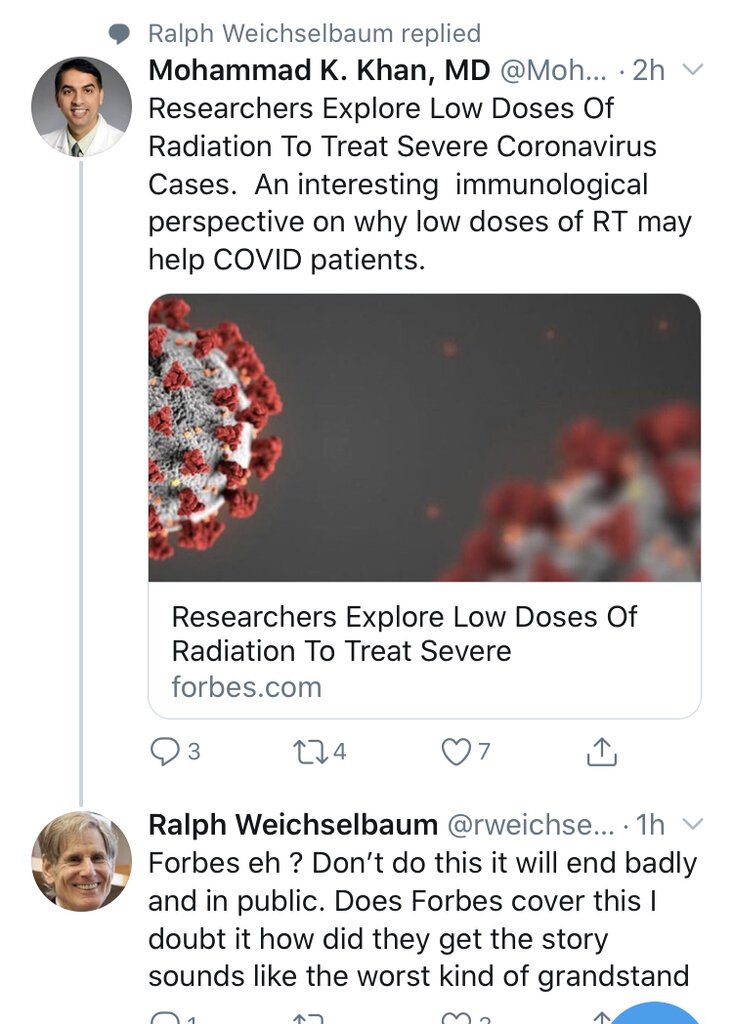This screenshot has height=1024, width=733.
Task: Open Ralph Weichselbaum's profile photo
Action: pos(81,860)
